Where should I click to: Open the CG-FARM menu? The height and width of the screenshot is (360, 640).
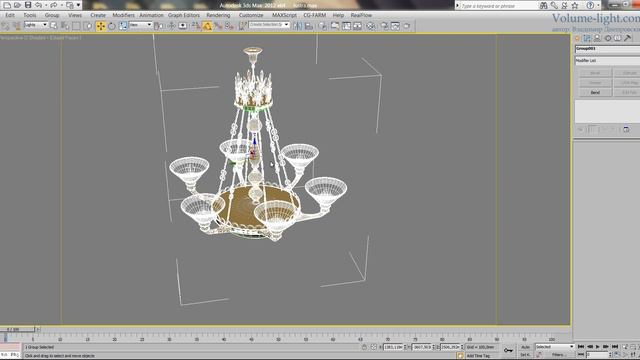click(x=315, y=15)
